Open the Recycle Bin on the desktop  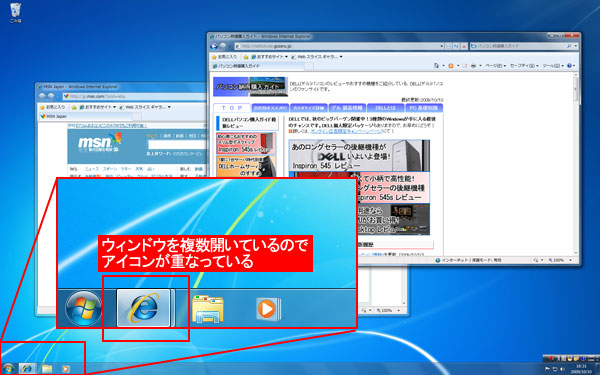tap(15, 13)
